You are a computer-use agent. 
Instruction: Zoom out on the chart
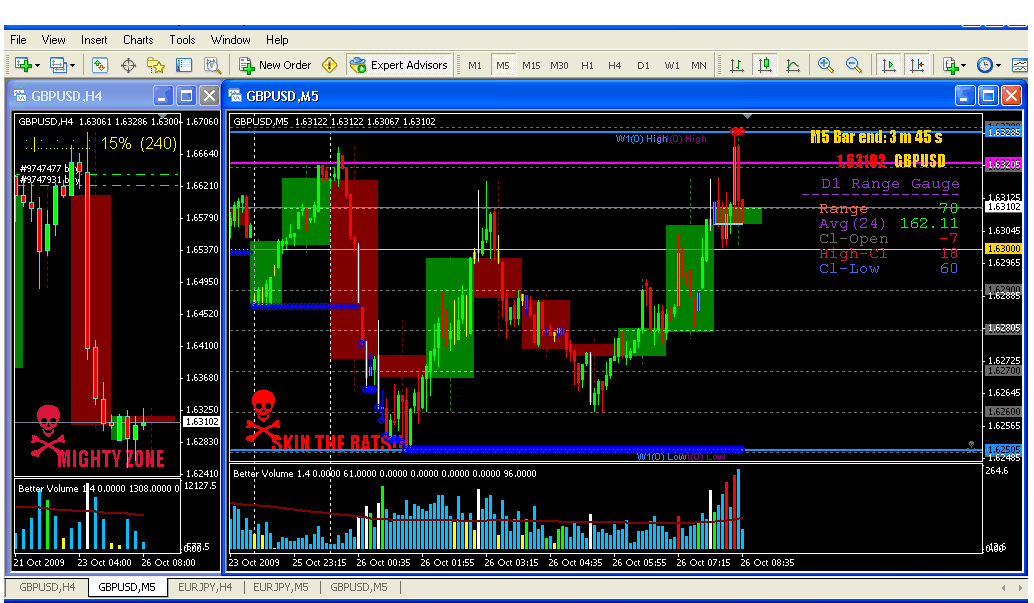pos(853,65)
